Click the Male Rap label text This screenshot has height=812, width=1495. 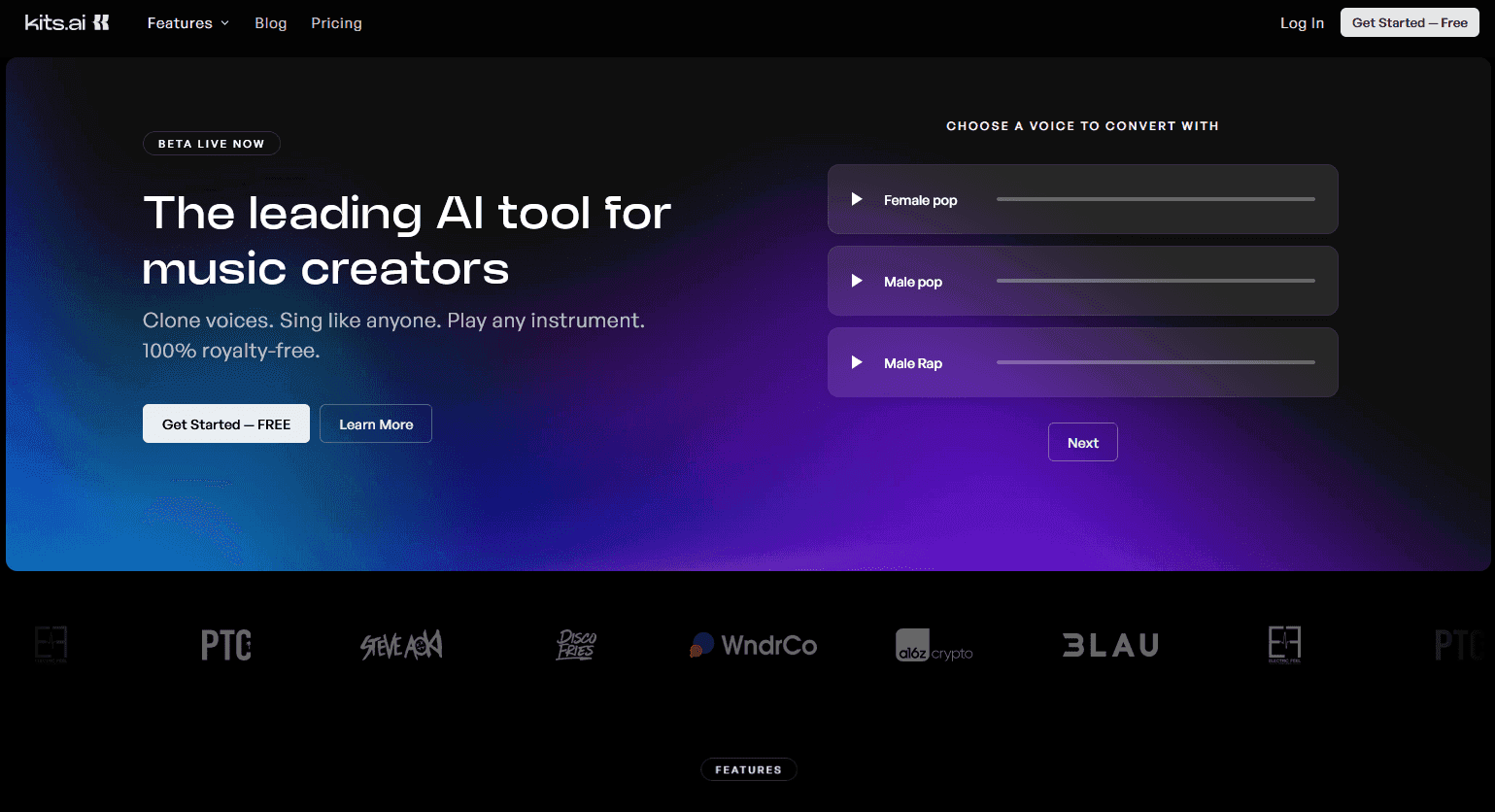click(x=913, y=363)
